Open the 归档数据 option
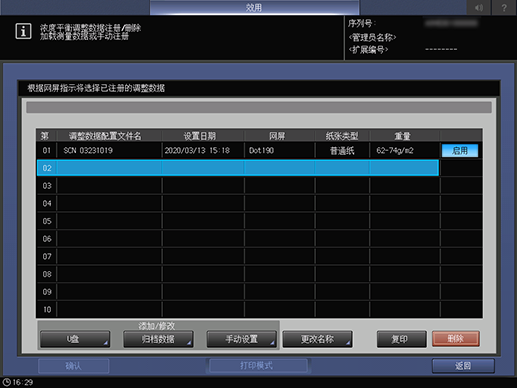Screen dimensions: 517x388 (158, 339)
